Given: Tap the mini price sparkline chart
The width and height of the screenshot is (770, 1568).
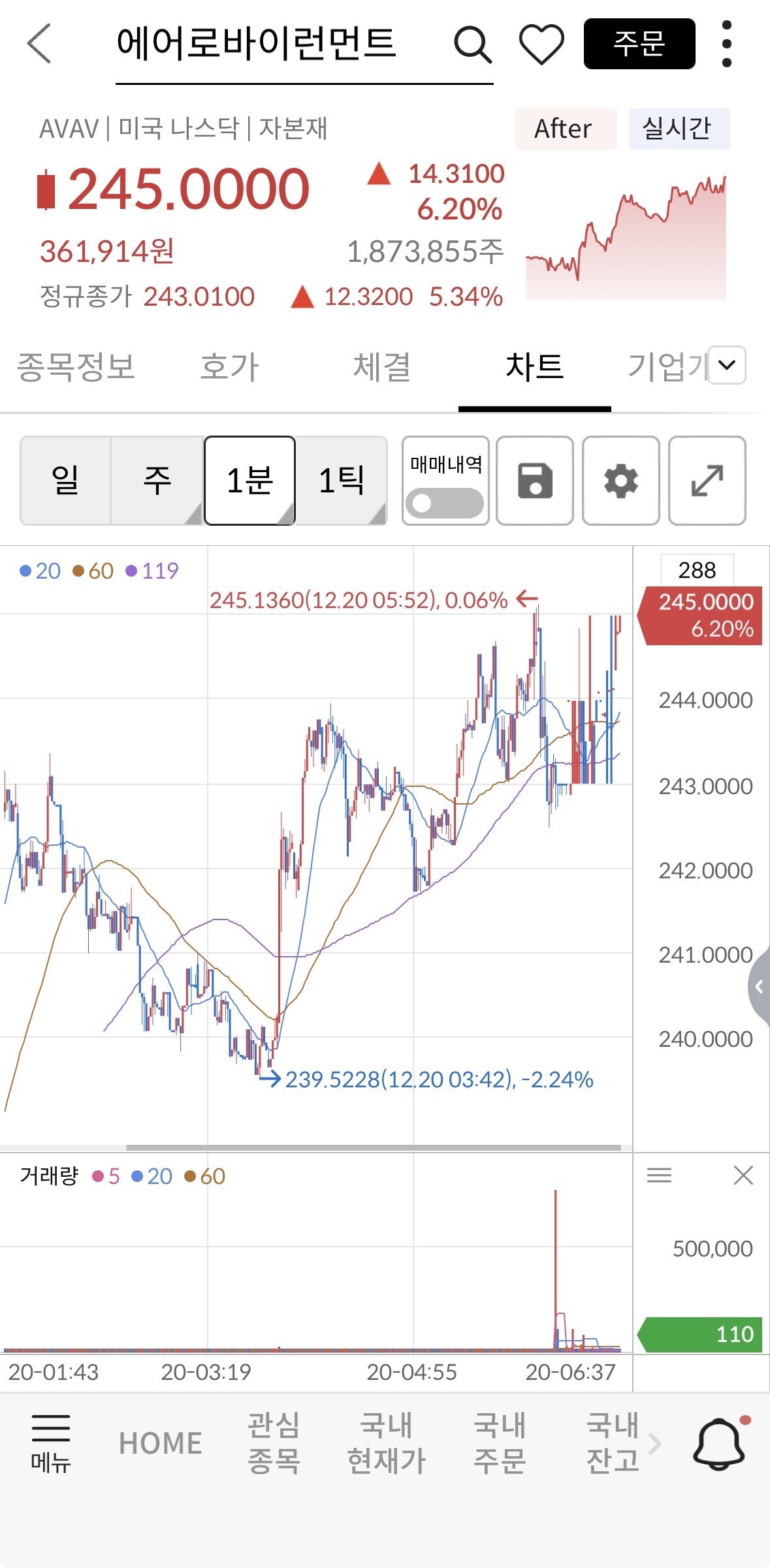Looking at the screenshot, I should point(626,238).
